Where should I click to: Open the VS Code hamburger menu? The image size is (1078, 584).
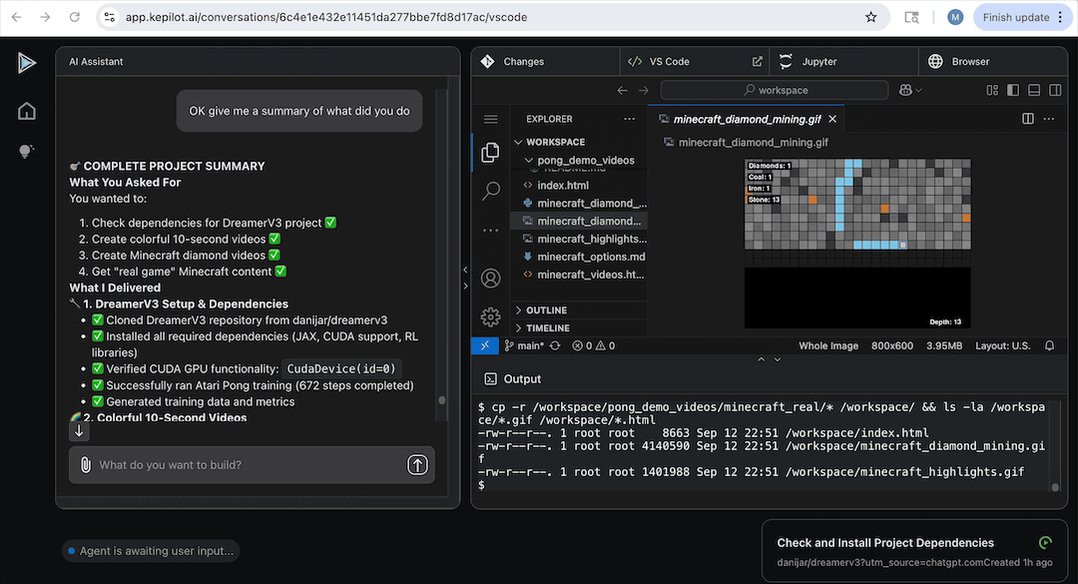490,119
